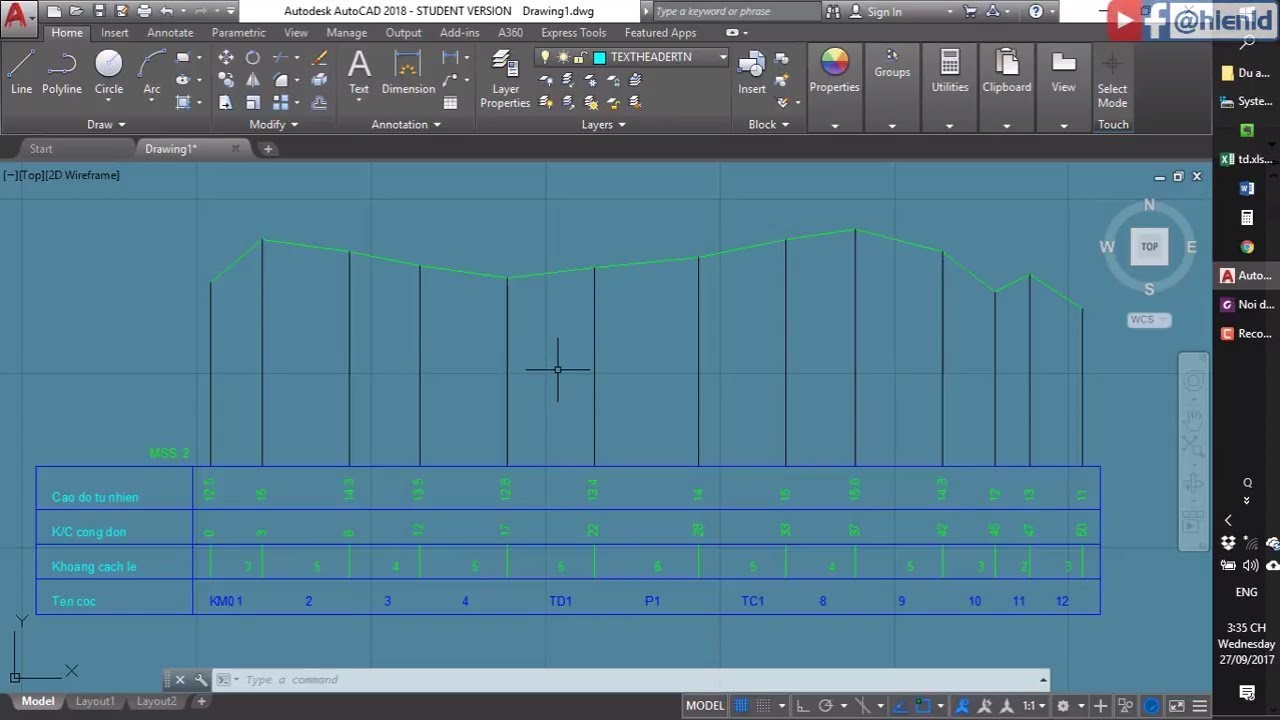The width and height of the screenshot is (1280, 720).
Task: Click the Stretch tool icon
Action: pos(226,102)
